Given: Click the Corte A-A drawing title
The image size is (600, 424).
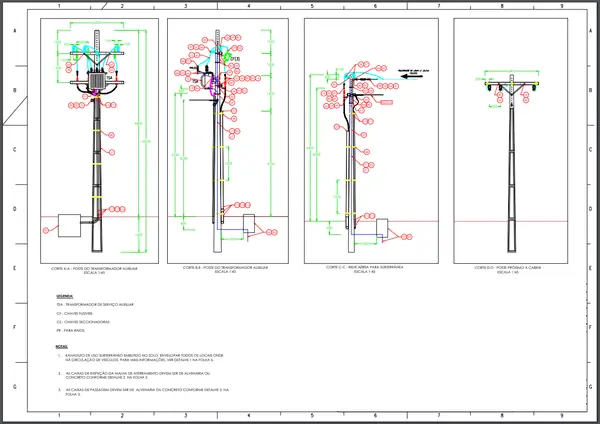Looking at the screenshot, I should point(94,271).
